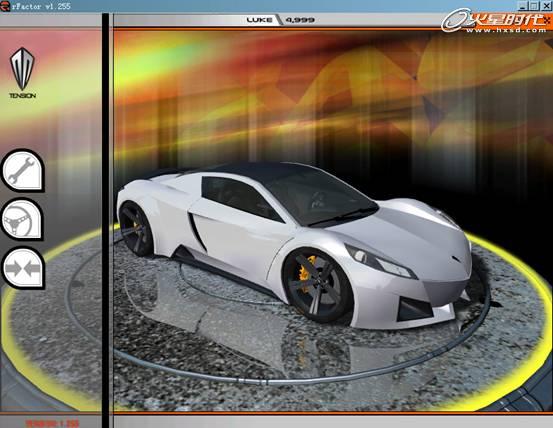Click the LUKE player name
Image resolution: width=553 pixels, height=428 pixels.
click(259, 20)
